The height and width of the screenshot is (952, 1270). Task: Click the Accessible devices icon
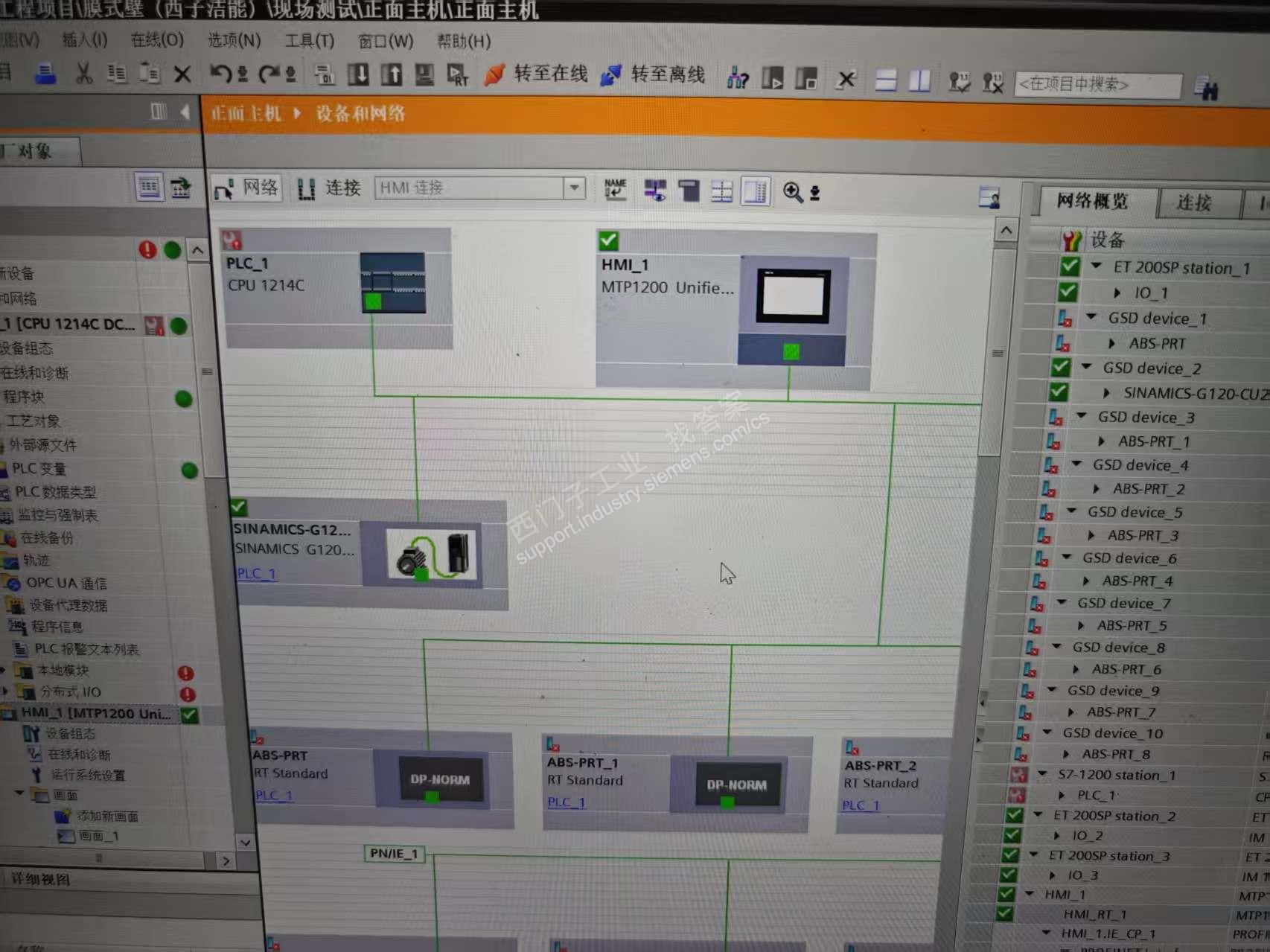click(737, 77)
